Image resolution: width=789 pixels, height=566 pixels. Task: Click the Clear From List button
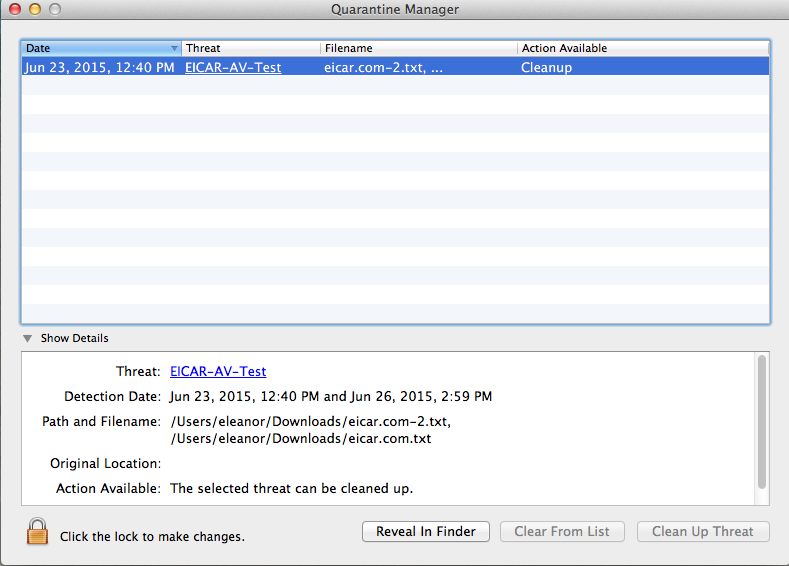pyautogui.click(x=562, y=531)
